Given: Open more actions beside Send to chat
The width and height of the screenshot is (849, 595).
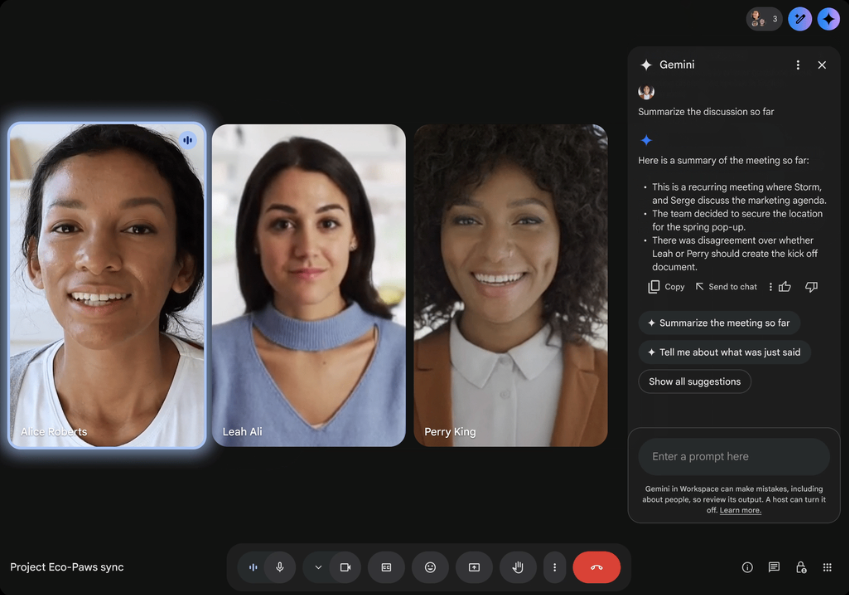Looking at the screenshot, I should click(770, 287).
